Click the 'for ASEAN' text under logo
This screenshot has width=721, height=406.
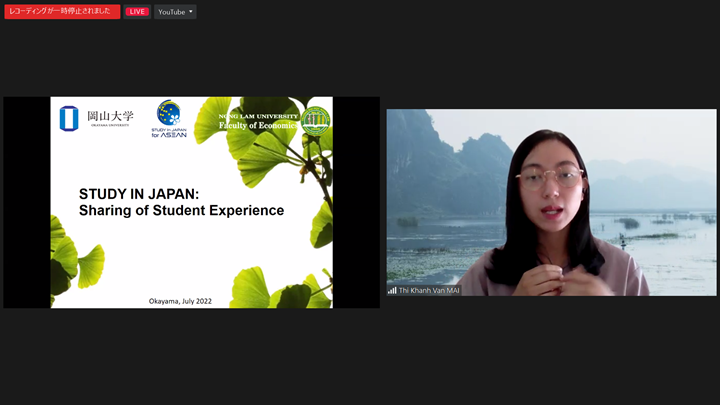(x=169, y=134)
